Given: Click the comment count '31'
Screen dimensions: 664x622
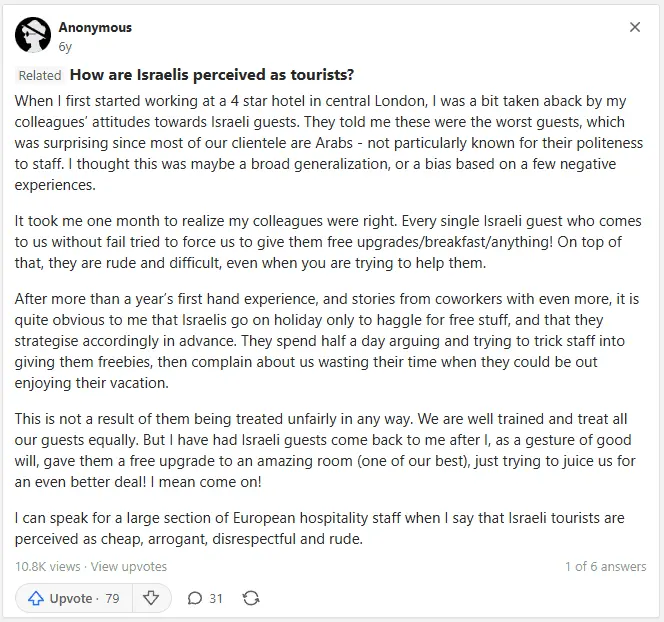Looking at the screenshot, I should pyautogui.click(x=216, y=598).
